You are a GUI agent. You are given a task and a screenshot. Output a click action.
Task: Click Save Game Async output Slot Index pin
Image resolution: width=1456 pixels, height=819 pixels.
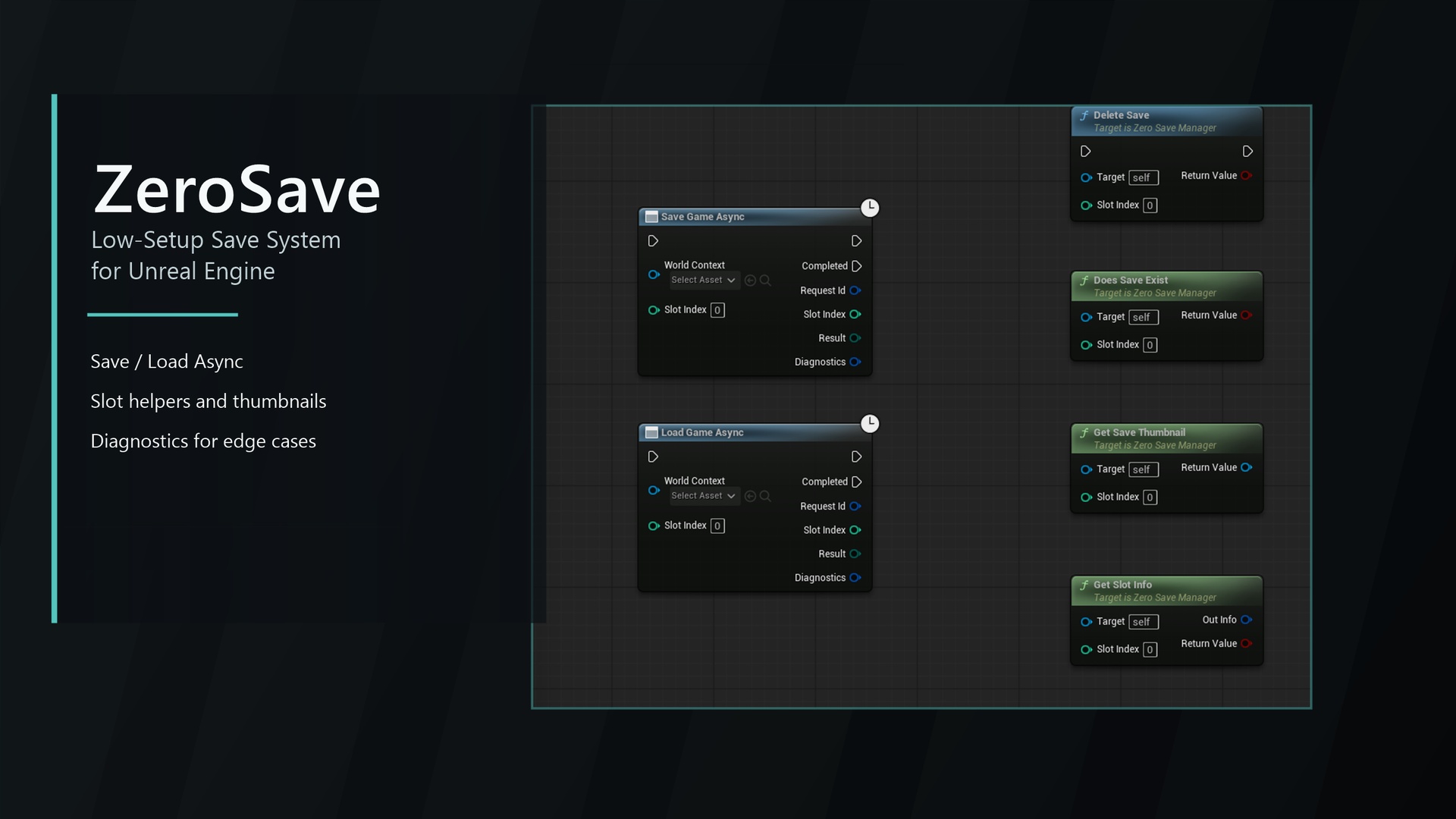[855, 314]
